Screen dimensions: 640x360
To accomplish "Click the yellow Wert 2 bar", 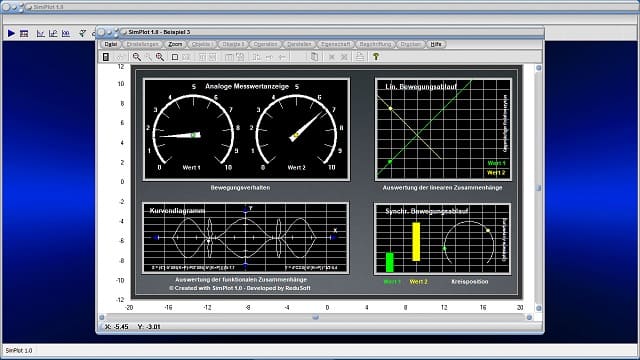I will click(416, 242).
